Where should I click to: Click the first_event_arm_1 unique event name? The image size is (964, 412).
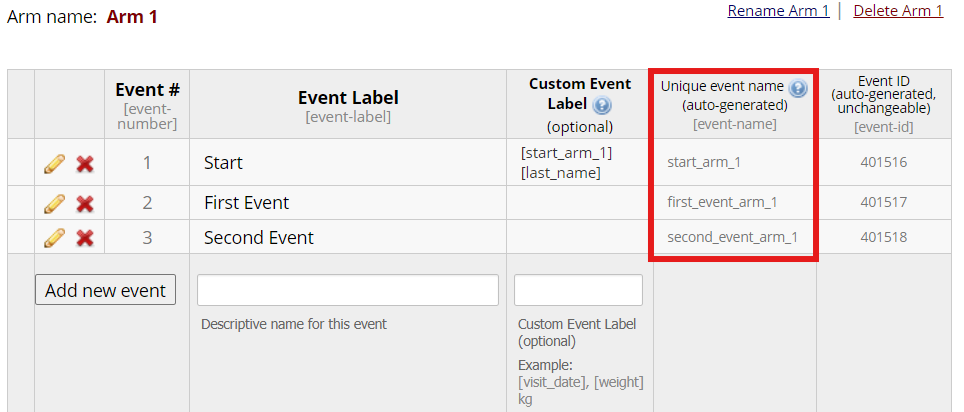click(x=721, y=202)
